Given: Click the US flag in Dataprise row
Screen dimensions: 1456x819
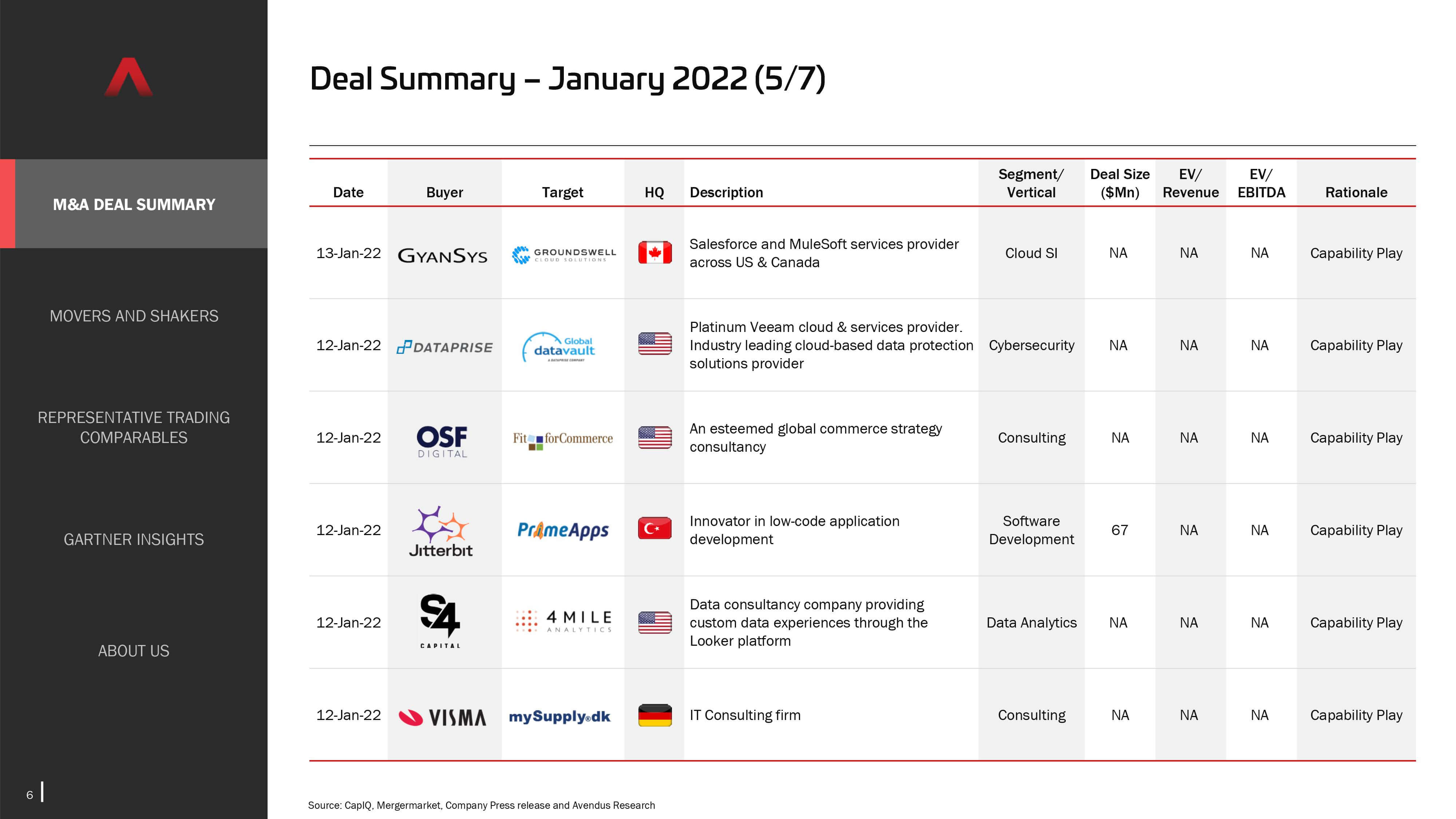Looking at the screenshot, I should coord(654,344).
